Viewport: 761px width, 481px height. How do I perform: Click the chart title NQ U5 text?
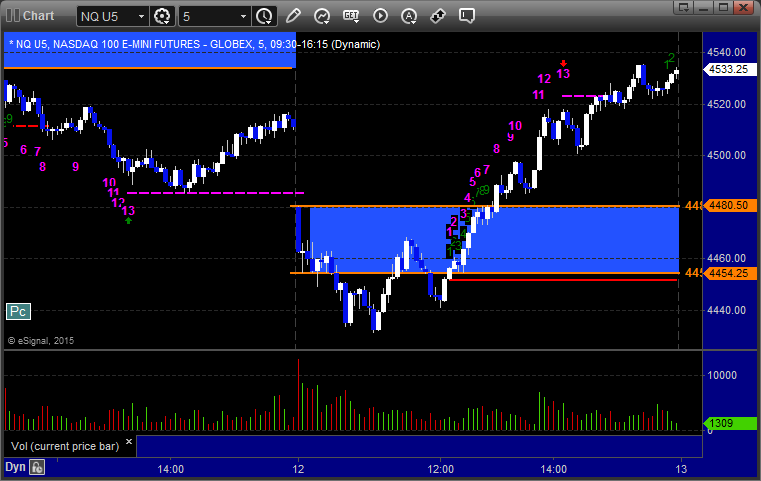coord(194,44)
